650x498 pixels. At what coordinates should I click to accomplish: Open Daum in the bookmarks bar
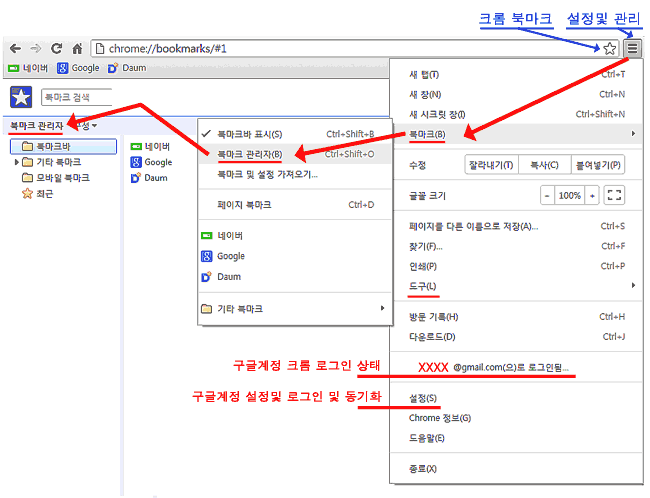(x=127, y=68)
